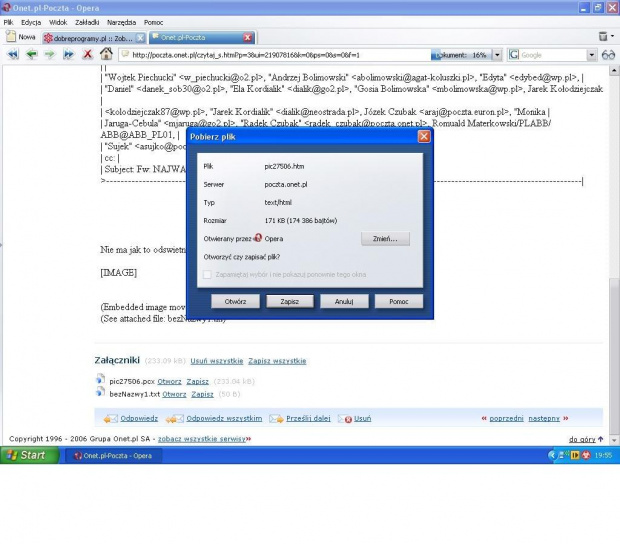Open the Edycja menu
The image size is (620, 544).
click(31, 23)
